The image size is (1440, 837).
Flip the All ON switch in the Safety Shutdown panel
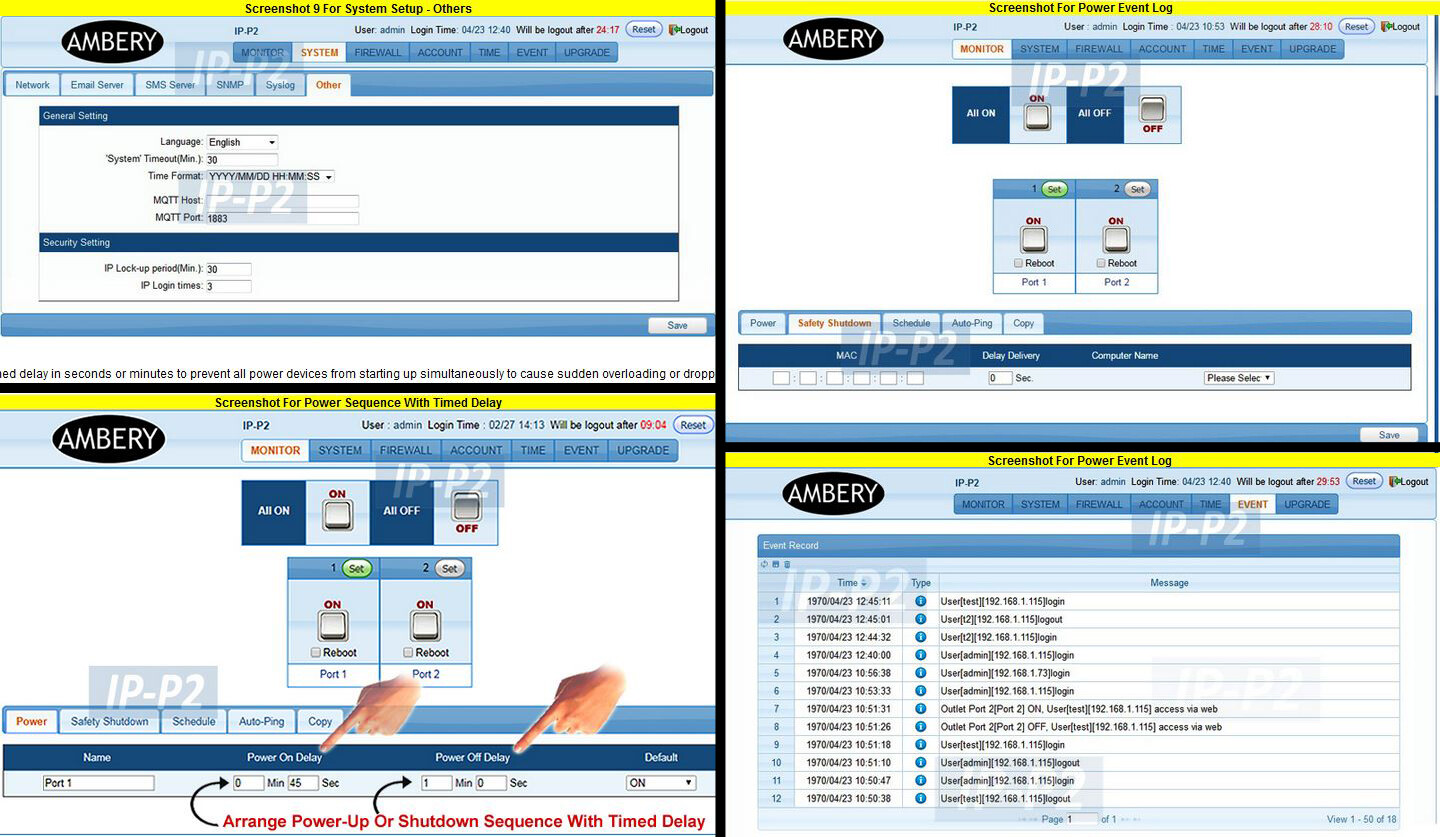pyautogui.click(x=1037, y=119)
